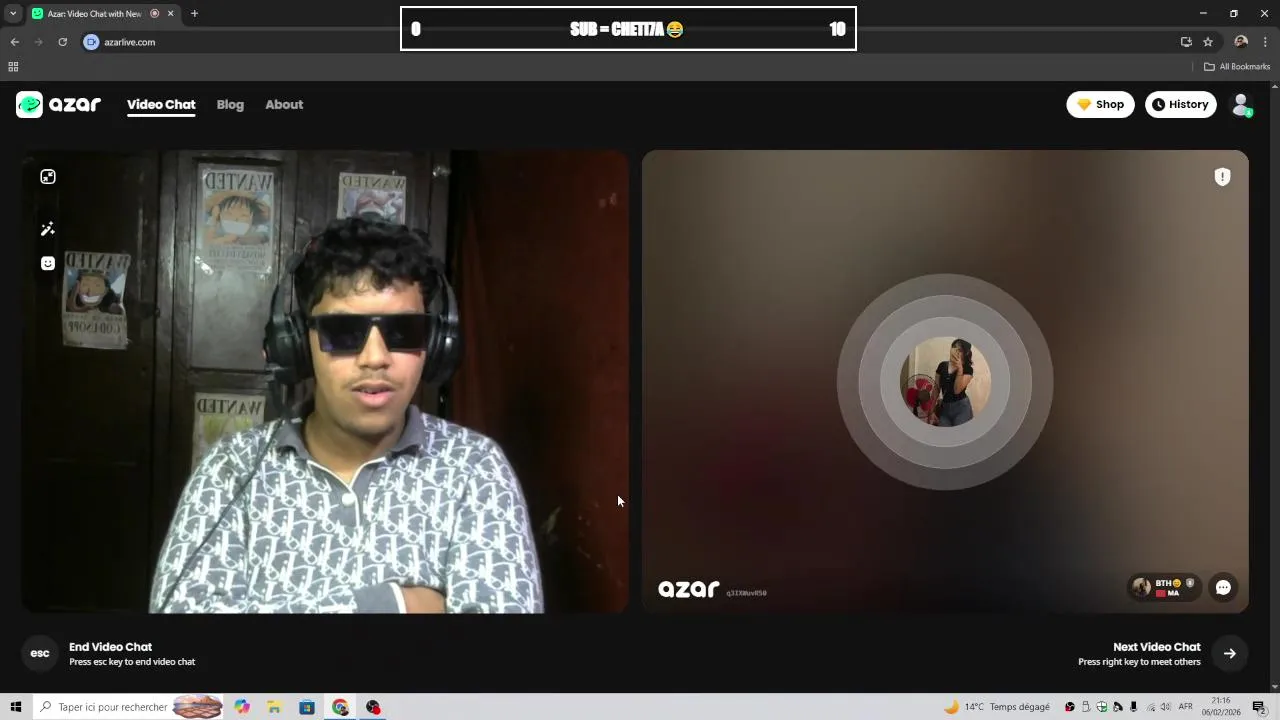The height and width of the screenshot is (720, 1280).
Task: Open the face filter smiley icon
Action: pos(48,263)
